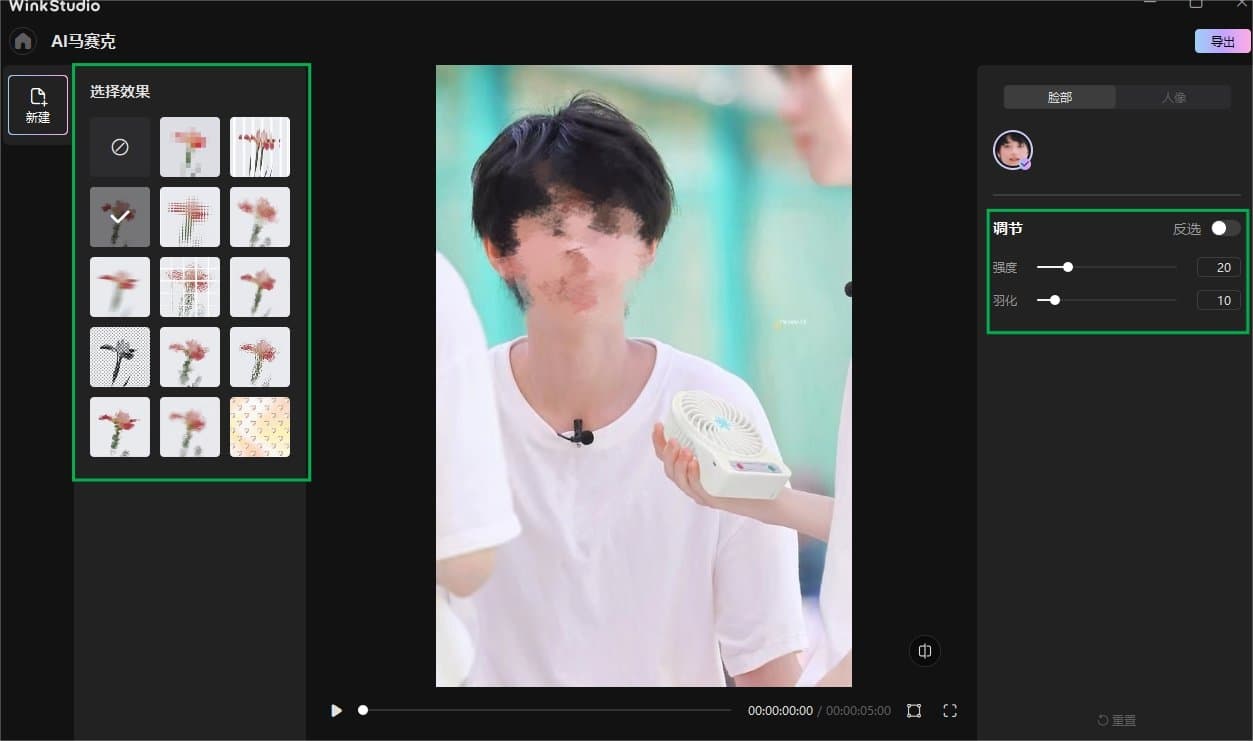Click the 强度 value field showing 20
The width and height of the screenshot is (1253, 741).
[1217, 267]
